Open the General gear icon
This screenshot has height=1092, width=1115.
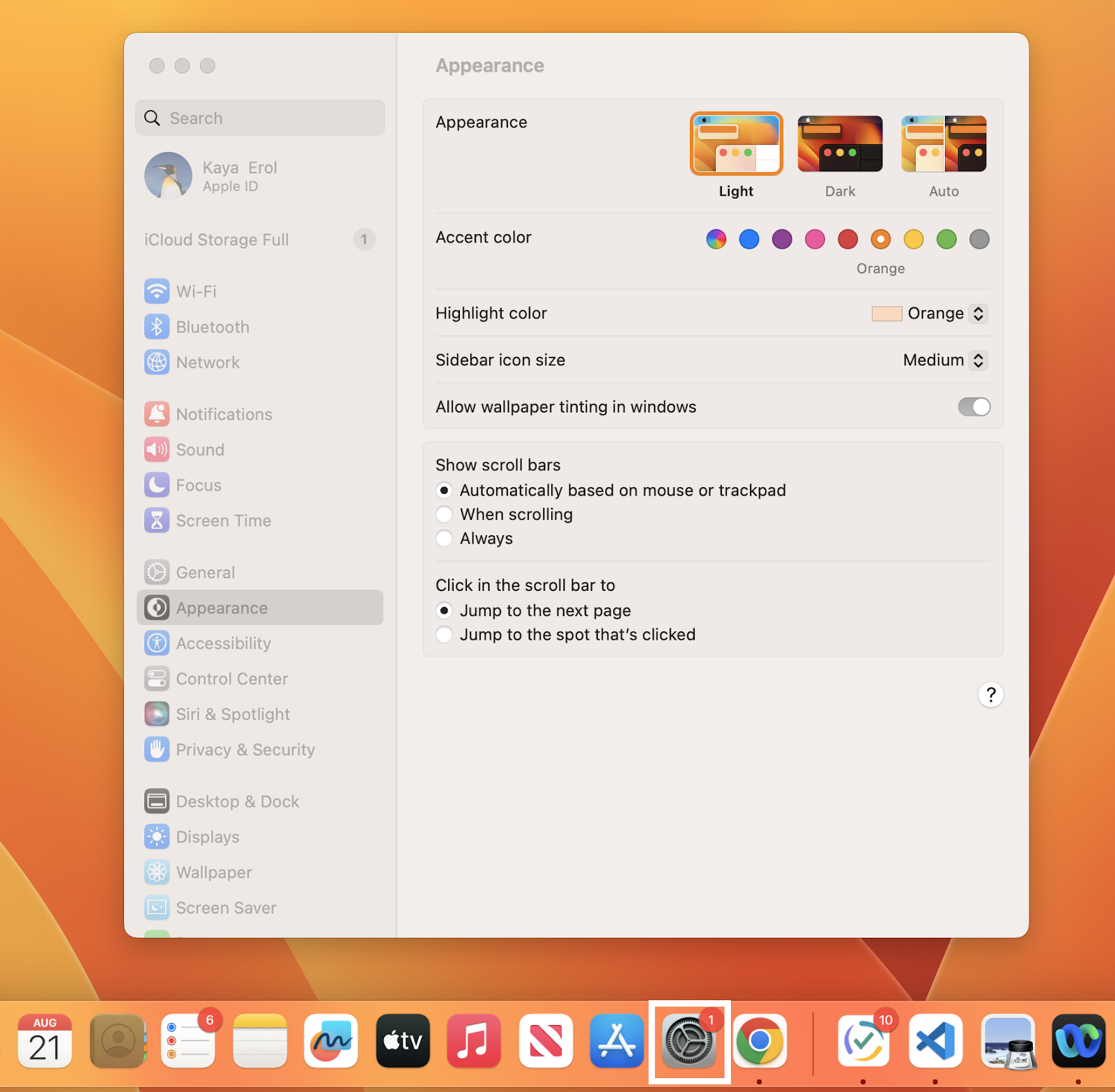point(157,572)
